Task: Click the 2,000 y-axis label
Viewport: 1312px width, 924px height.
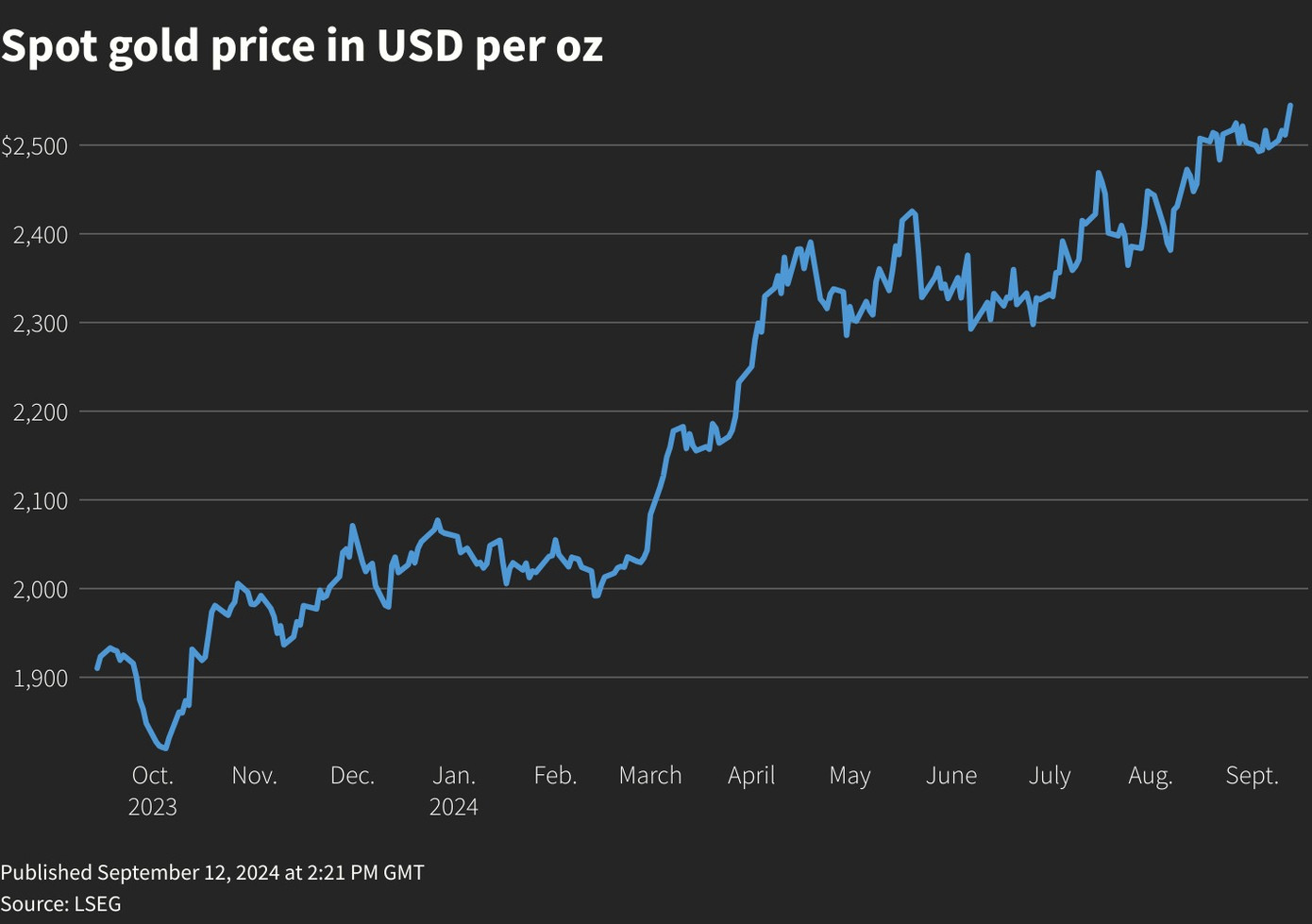Action: coord(41,590)
